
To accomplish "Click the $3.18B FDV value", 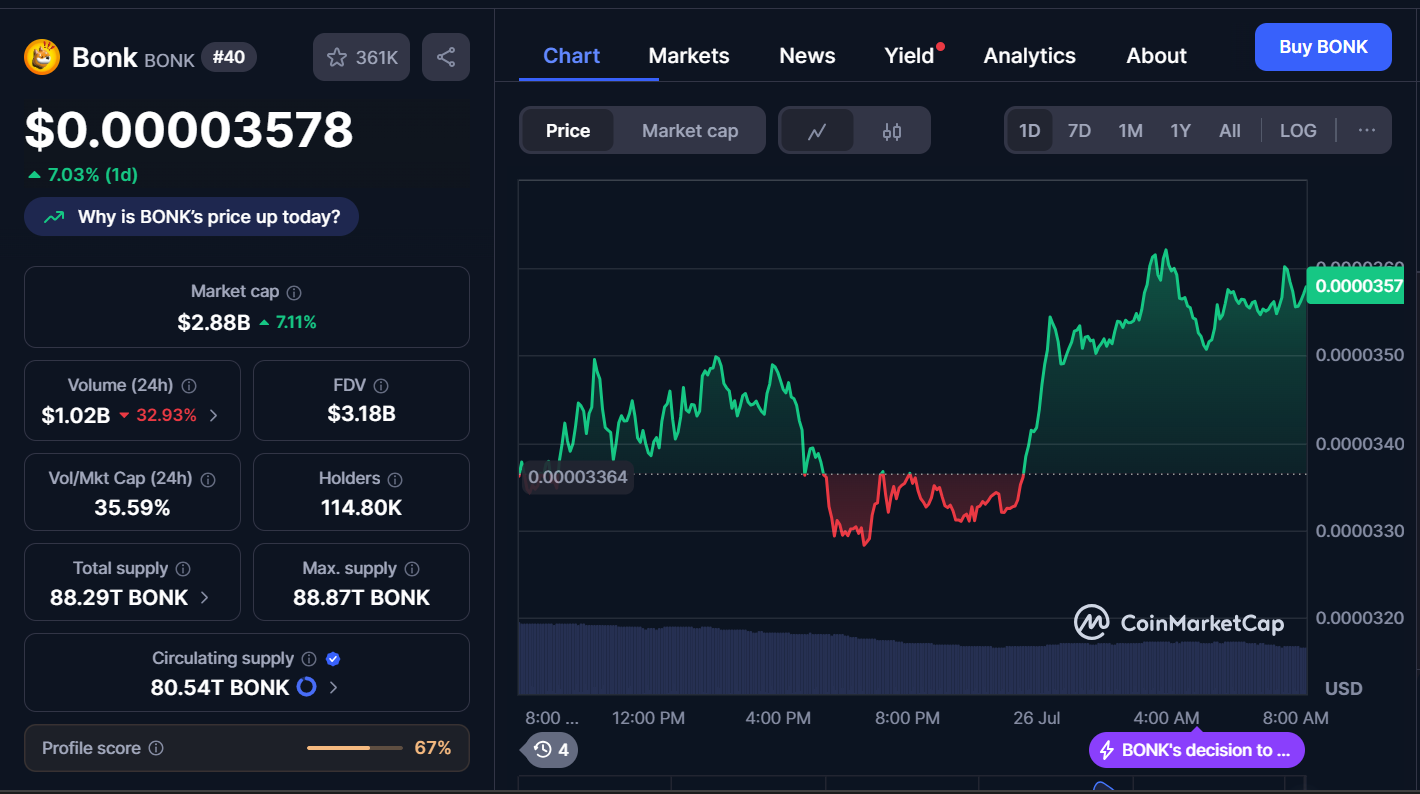I will click(361, 413).
